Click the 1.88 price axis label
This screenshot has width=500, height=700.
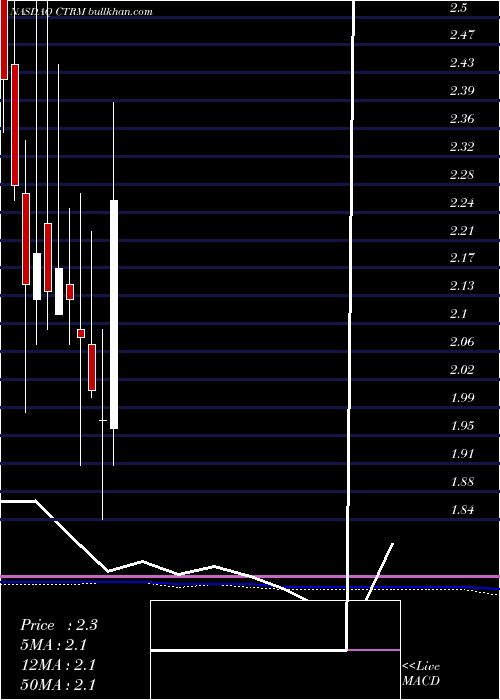click(462, 482)
